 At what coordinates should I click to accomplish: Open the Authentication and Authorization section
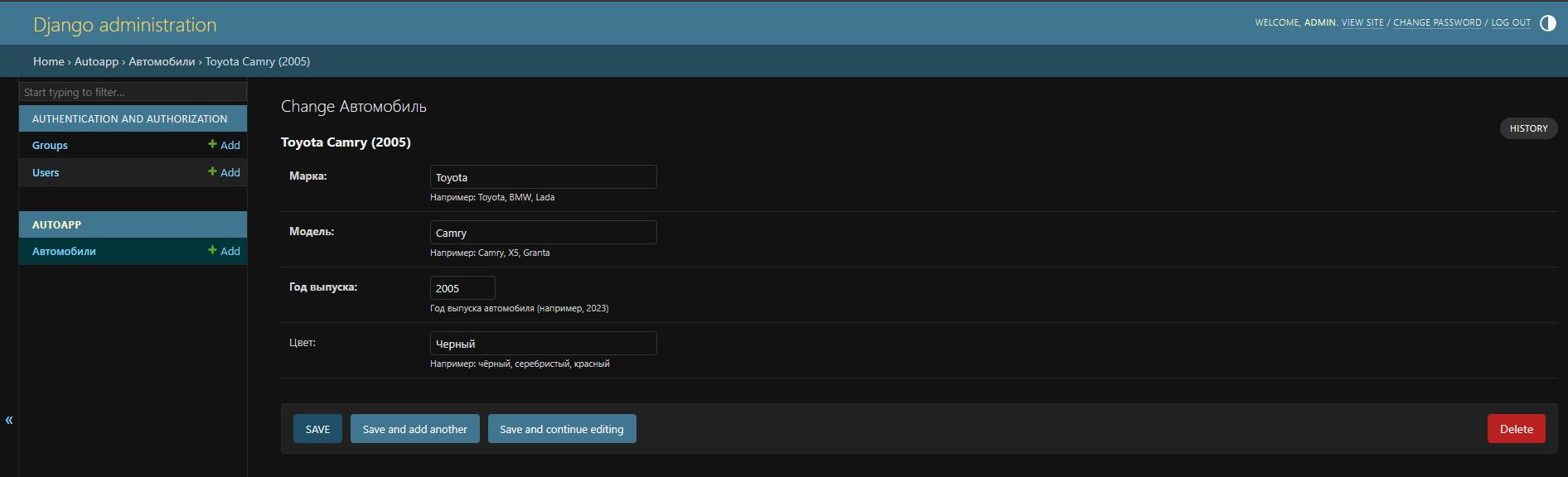point(129,119)
